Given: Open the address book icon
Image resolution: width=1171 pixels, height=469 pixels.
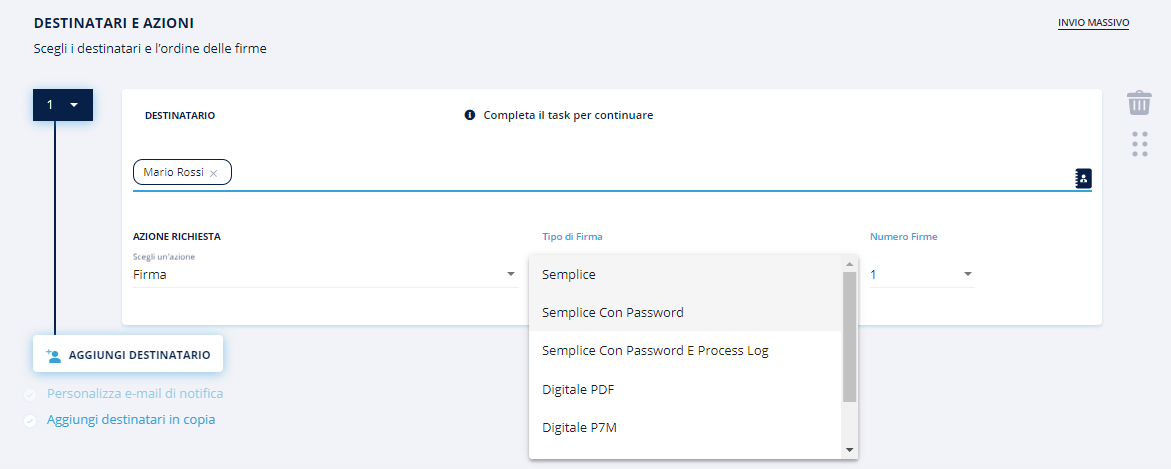Looking at the screenshot, I should click(x=1083, y=178).
